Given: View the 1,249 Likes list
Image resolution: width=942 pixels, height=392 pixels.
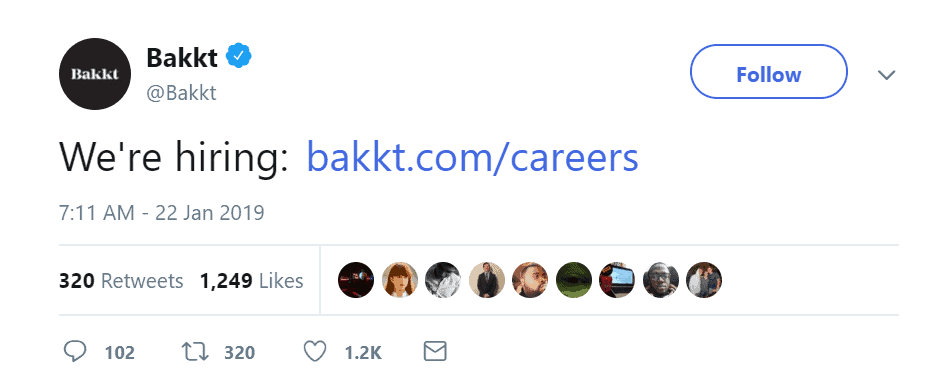Looking at the screenshot, I should (252, 281).
